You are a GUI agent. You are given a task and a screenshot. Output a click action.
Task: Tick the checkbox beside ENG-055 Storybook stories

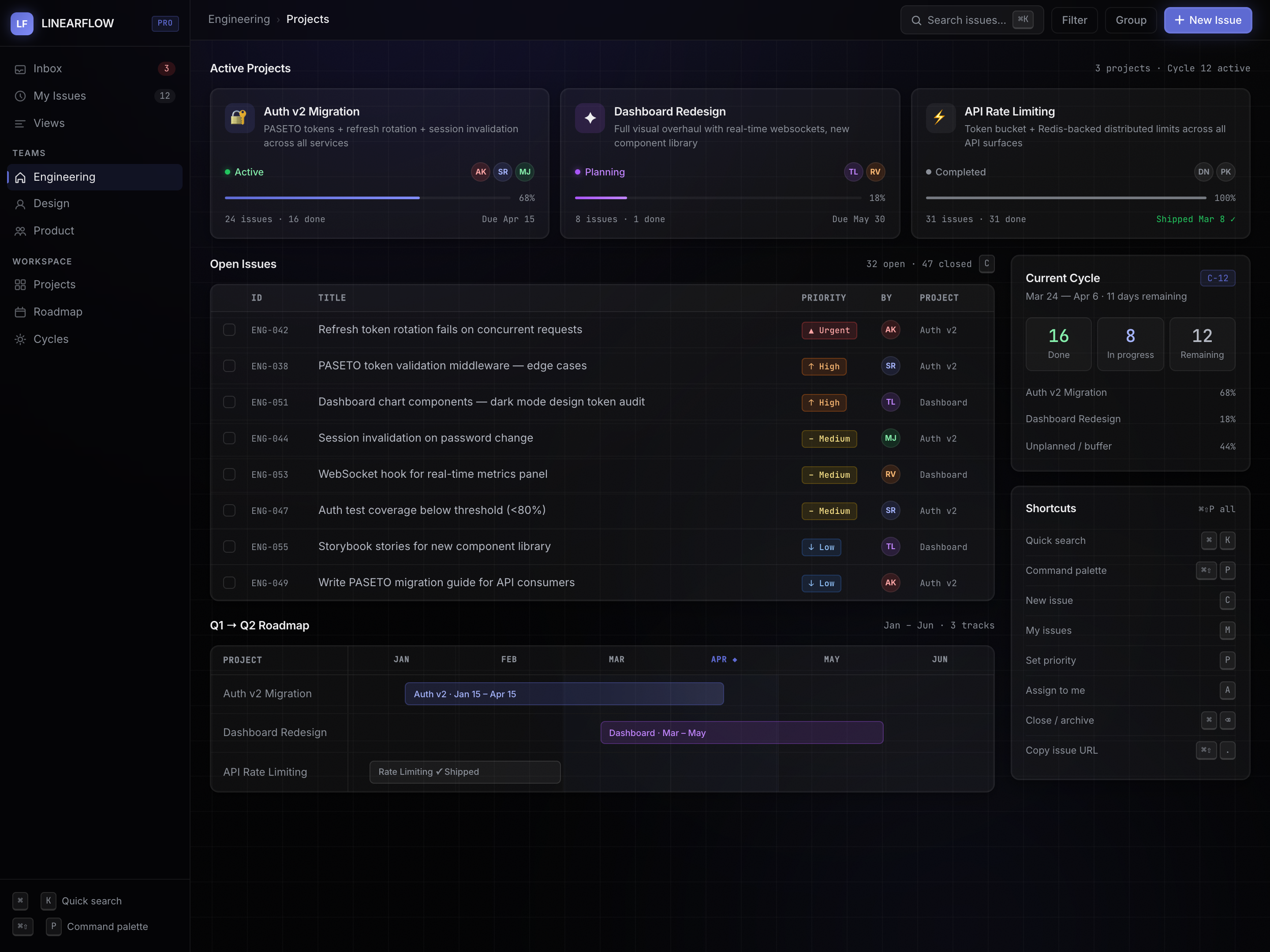coord(230,546)
